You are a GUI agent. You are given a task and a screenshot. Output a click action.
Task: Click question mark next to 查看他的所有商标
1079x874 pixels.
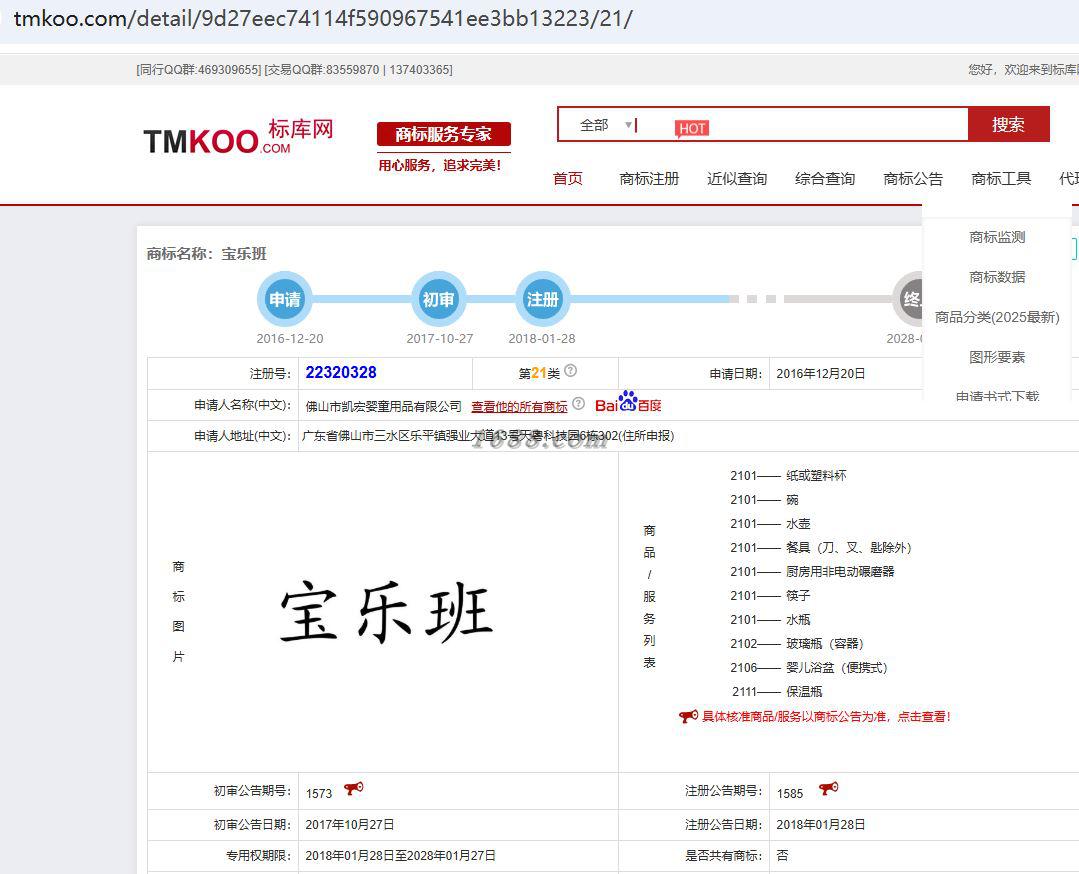(579, 404)
